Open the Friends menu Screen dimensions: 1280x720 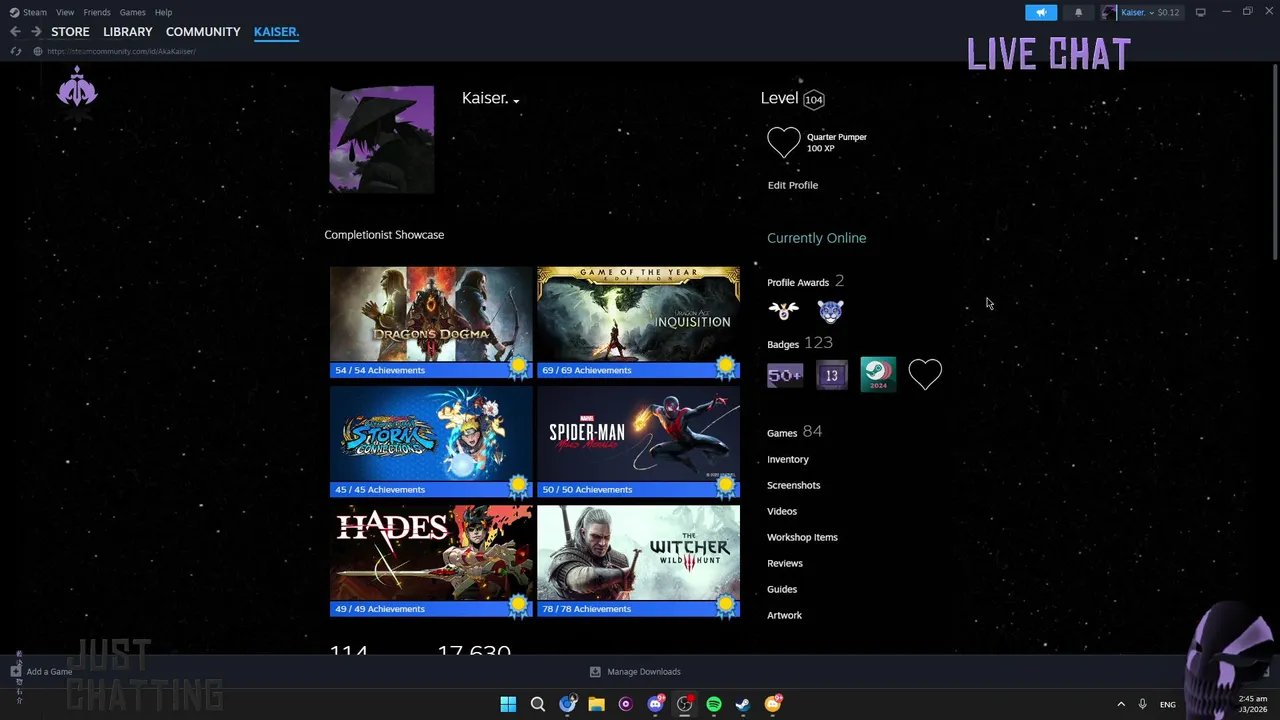(x=97, y=12)
